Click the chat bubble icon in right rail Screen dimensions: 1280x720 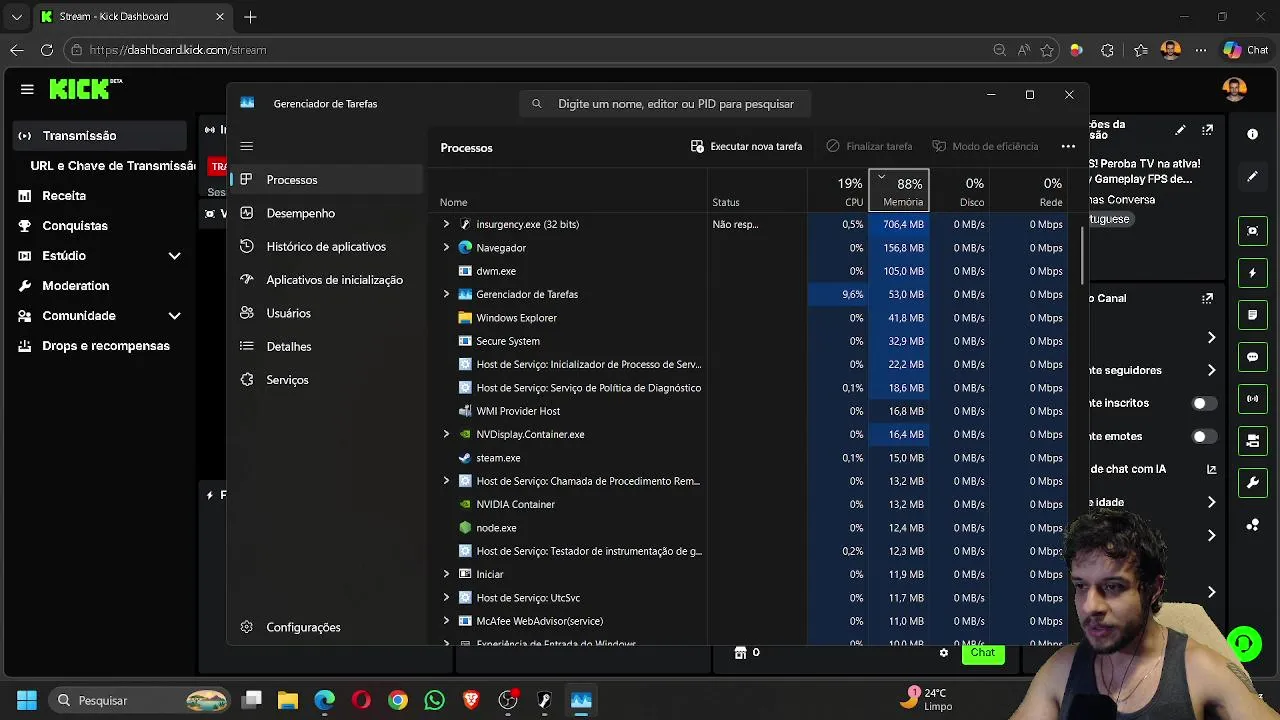1253,357
